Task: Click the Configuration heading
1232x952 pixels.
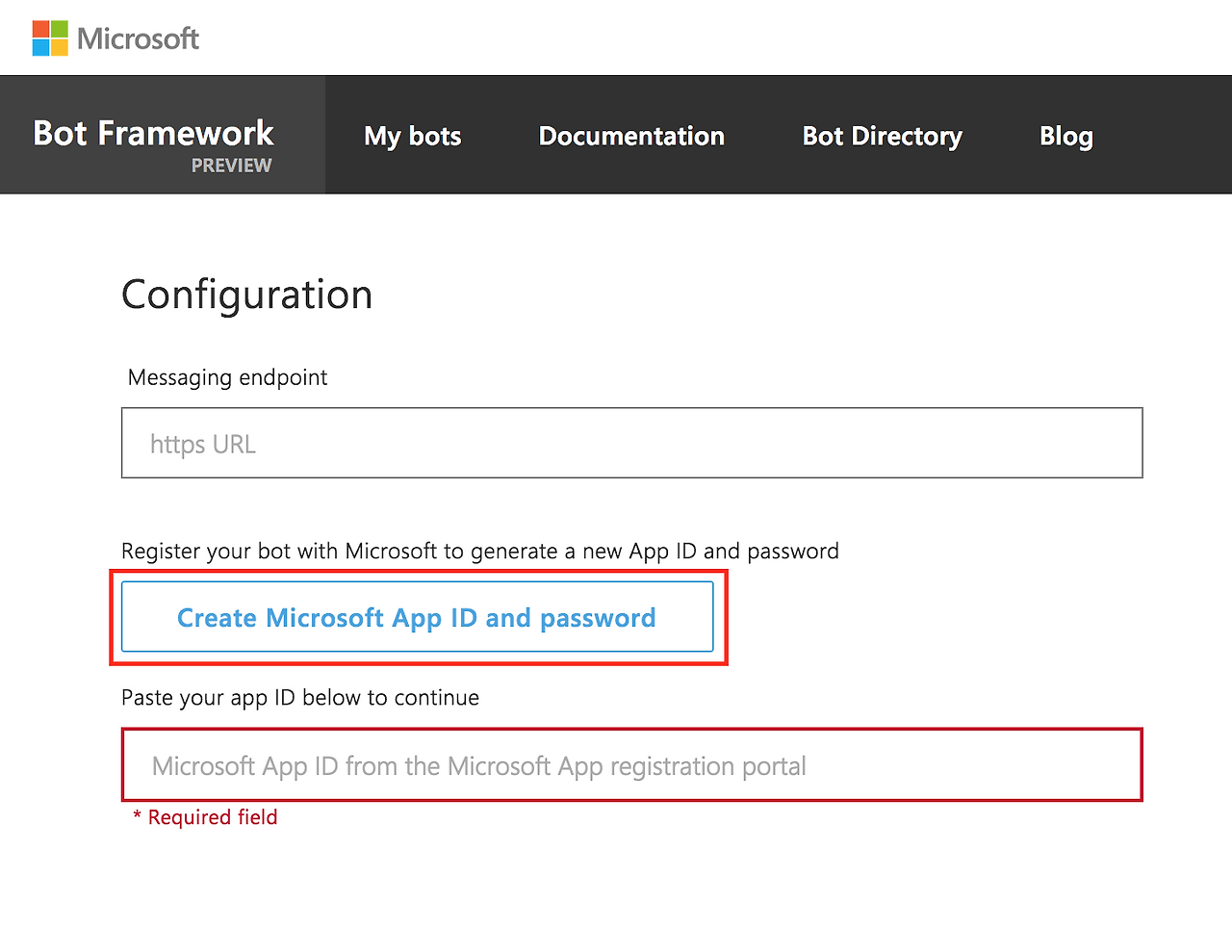Action: click(x=246, y=295)
